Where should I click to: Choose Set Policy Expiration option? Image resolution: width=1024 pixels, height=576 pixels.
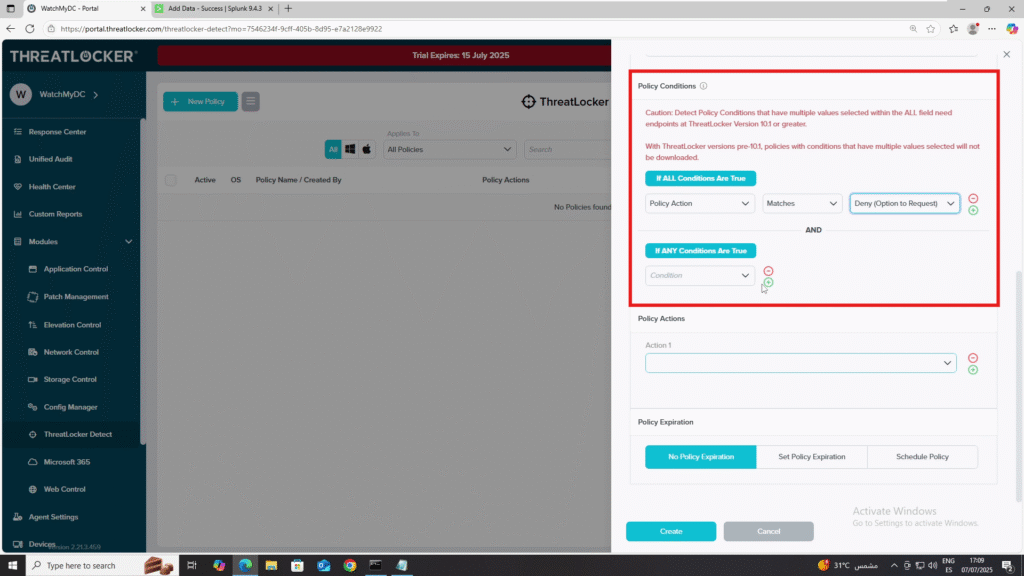click(x=812, y=457)
